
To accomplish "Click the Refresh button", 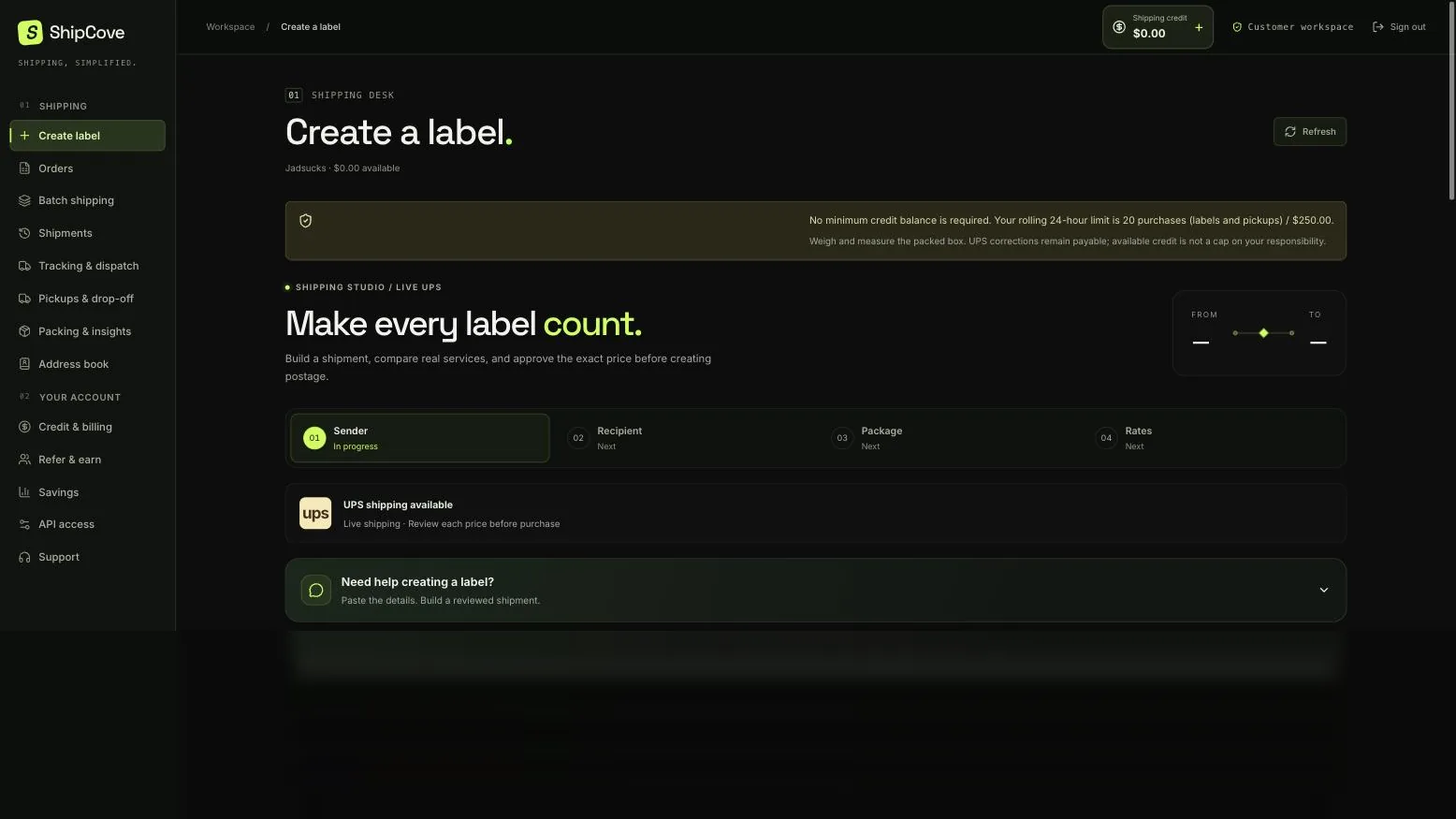I will [1309, 132].
